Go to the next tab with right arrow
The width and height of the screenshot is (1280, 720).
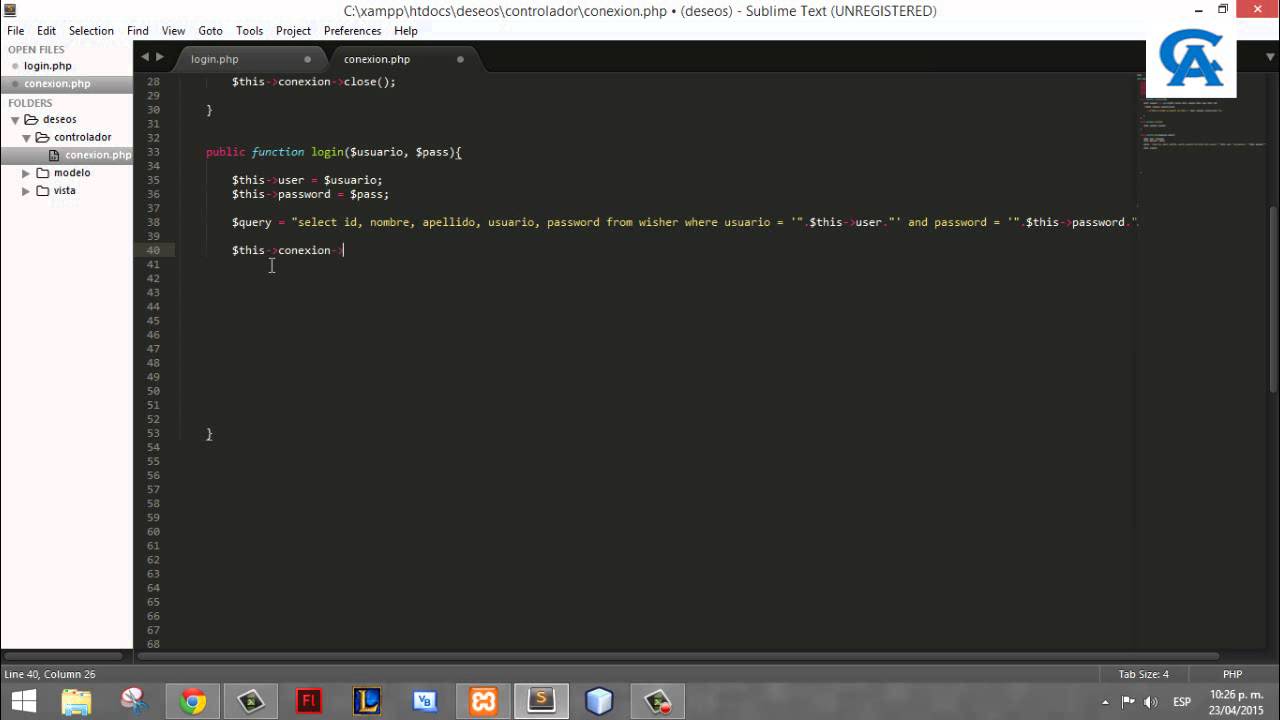click(160, 57)
